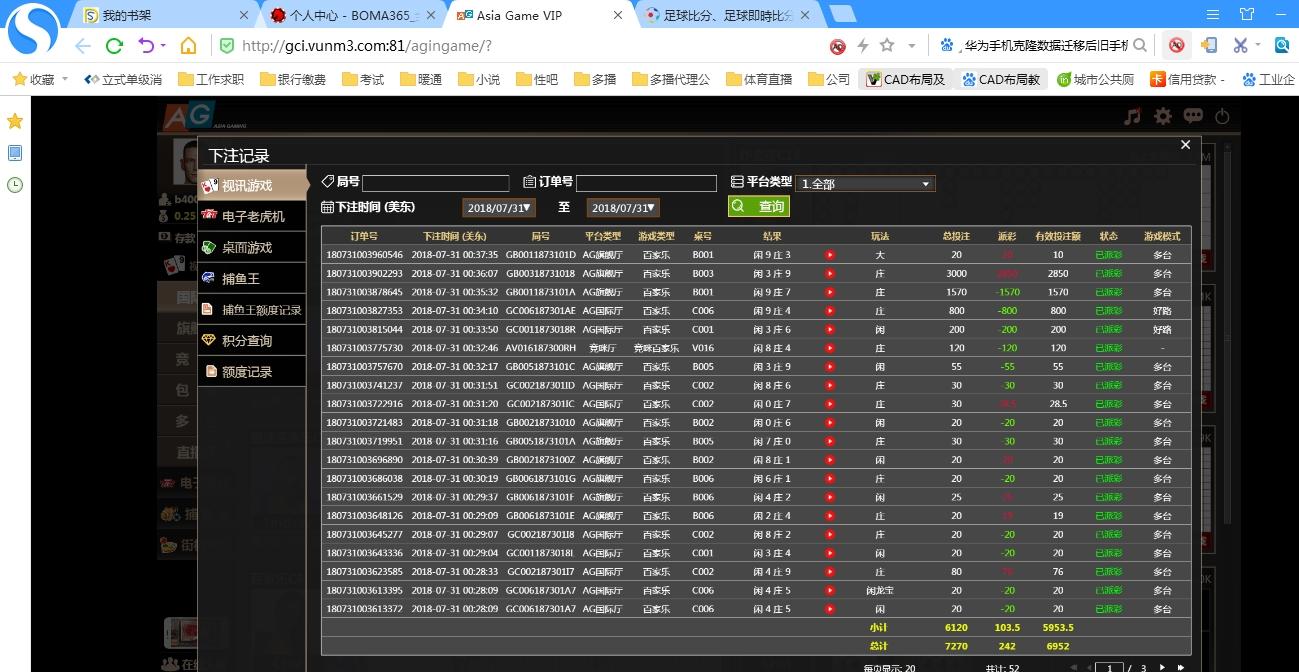Click the 订单号 input field
Screen dimensions: 1299x672
(646, 183)
